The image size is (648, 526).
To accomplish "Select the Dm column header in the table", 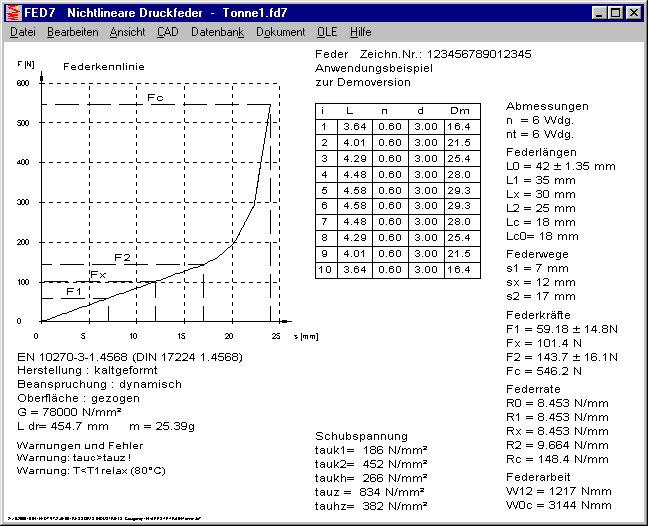I will [x=458, y=111].
